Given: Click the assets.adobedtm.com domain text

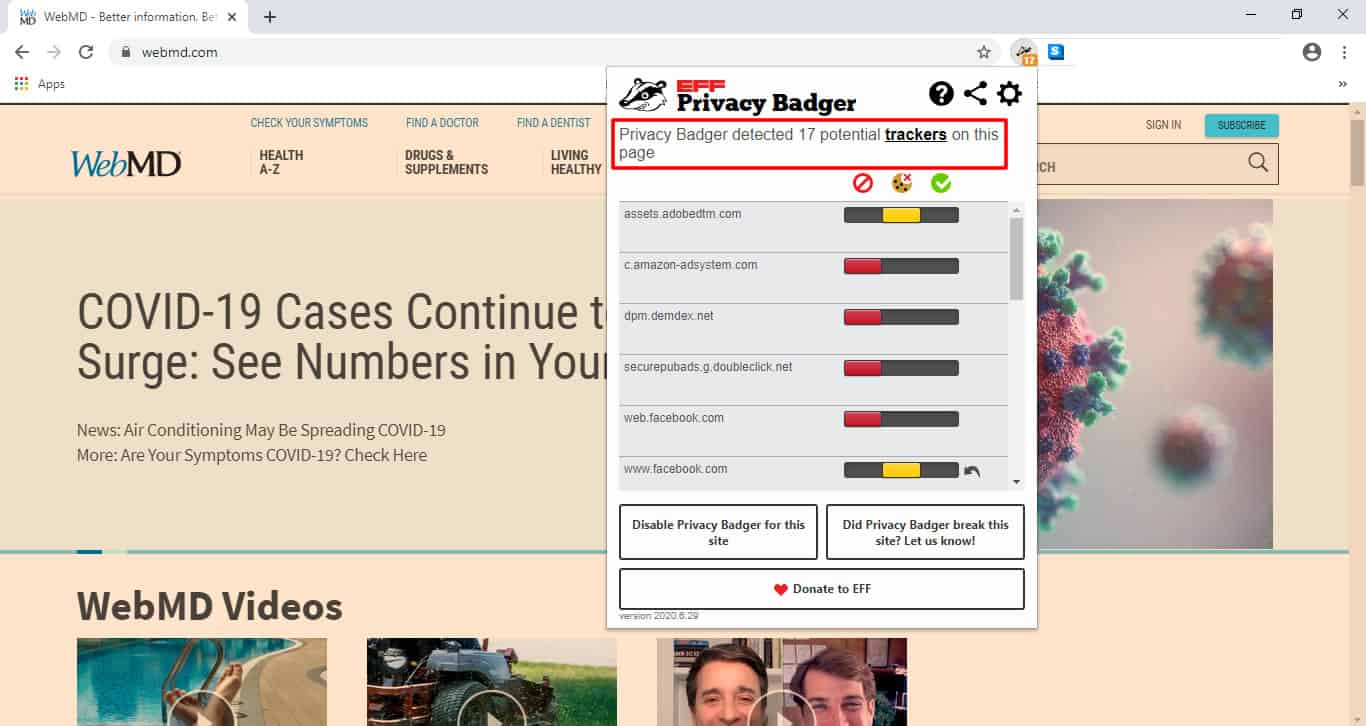Looking at the screenshot, I should 682,214.
